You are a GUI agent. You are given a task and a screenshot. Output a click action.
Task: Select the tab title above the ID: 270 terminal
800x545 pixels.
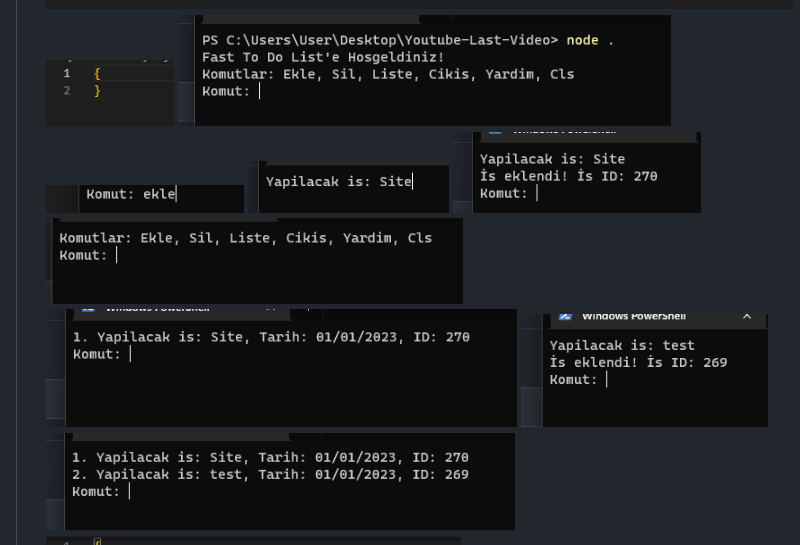564,133
